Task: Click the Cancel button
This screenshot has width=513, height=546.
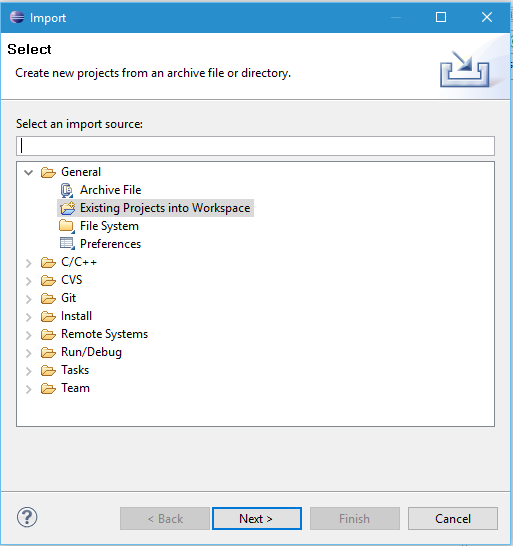Action: click(x=453, y=518)
